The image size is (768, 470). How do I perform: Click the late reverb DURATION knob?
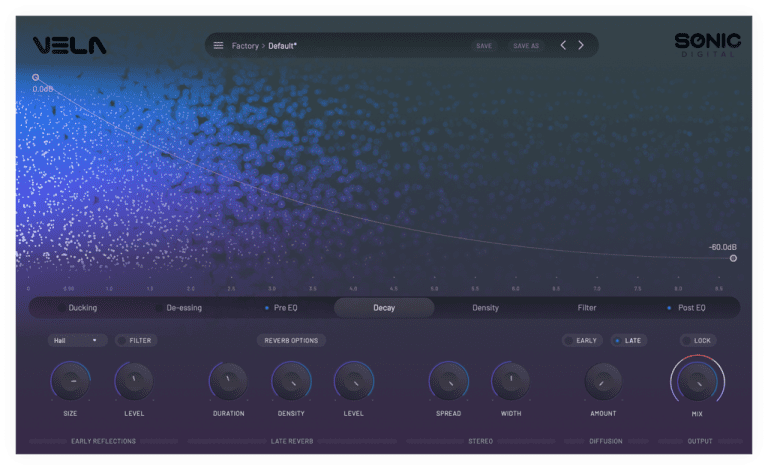coord(228,381)
